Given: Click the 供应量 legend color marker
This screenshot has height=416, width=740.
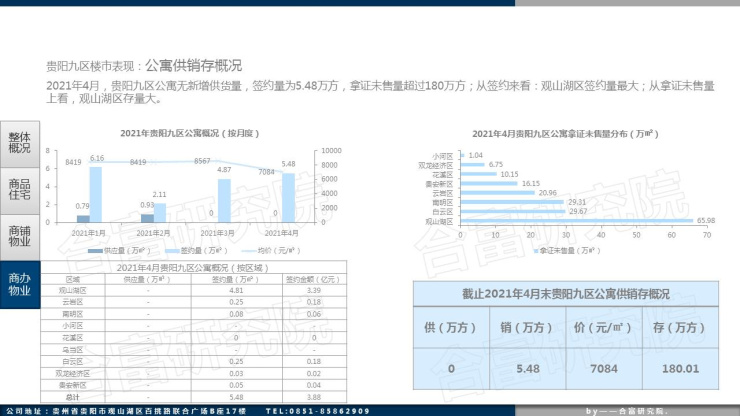Looking at the screenshot, I should (95, 251).
